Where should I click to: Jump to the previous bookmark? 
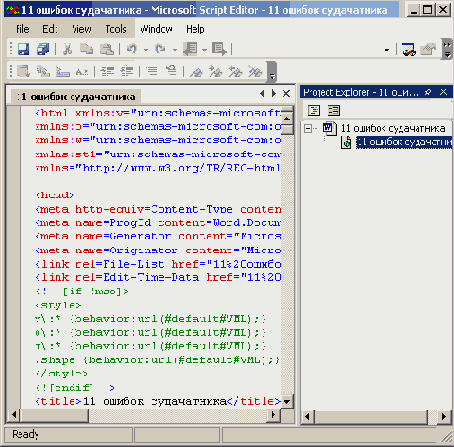pyautogui.click(x=235, y=71)
